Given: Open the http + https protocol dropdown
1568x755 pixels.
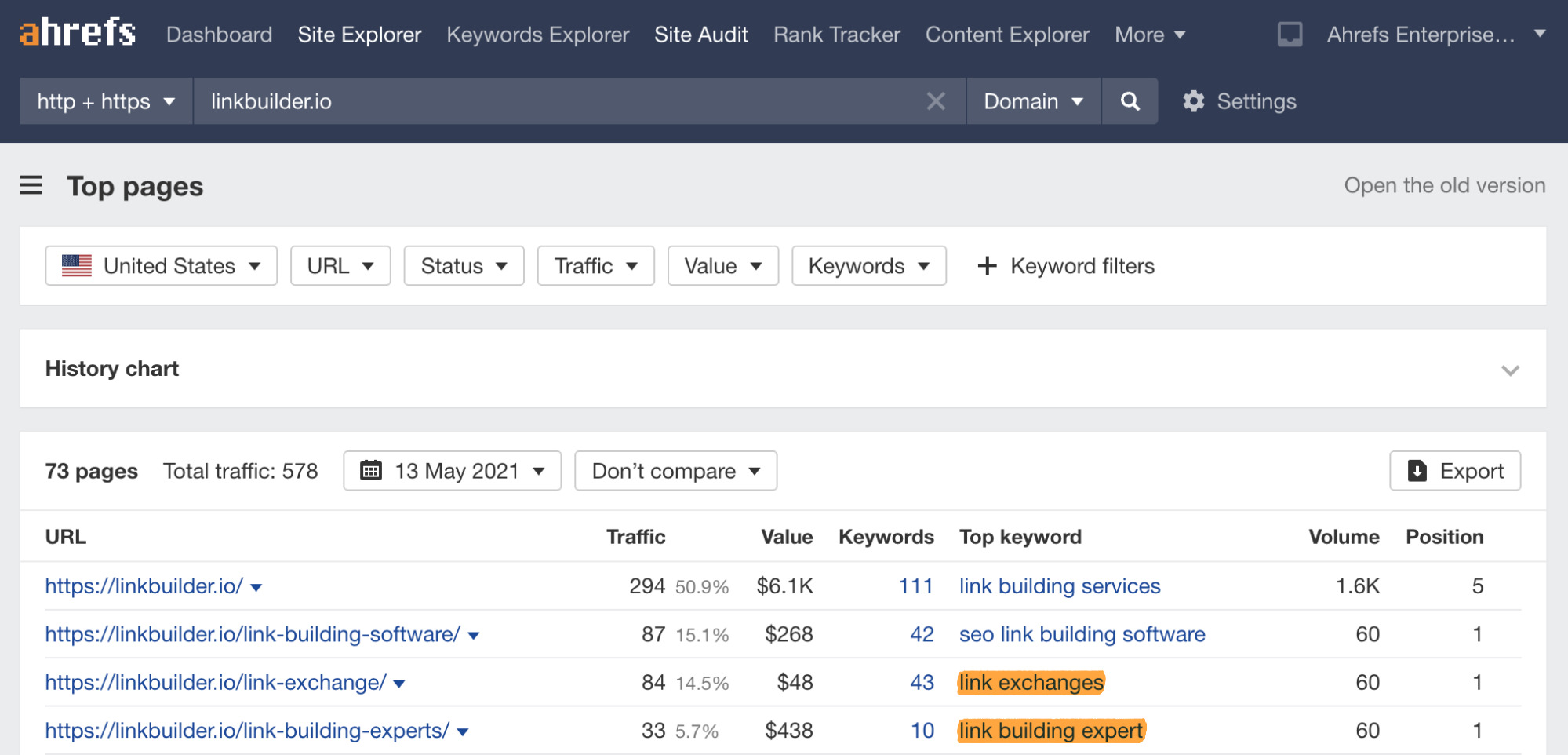Looking at the screenshot, I should click(x=106, y=101).
